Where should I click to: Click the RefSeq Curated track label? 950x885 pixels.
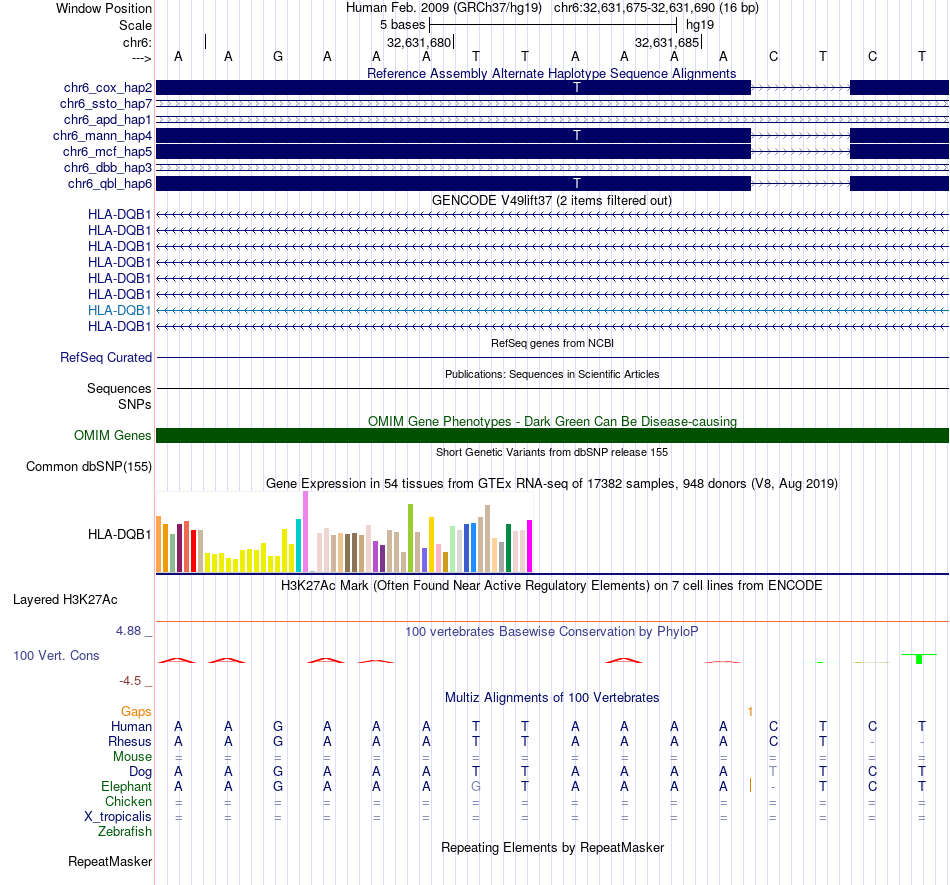(106, 357)
